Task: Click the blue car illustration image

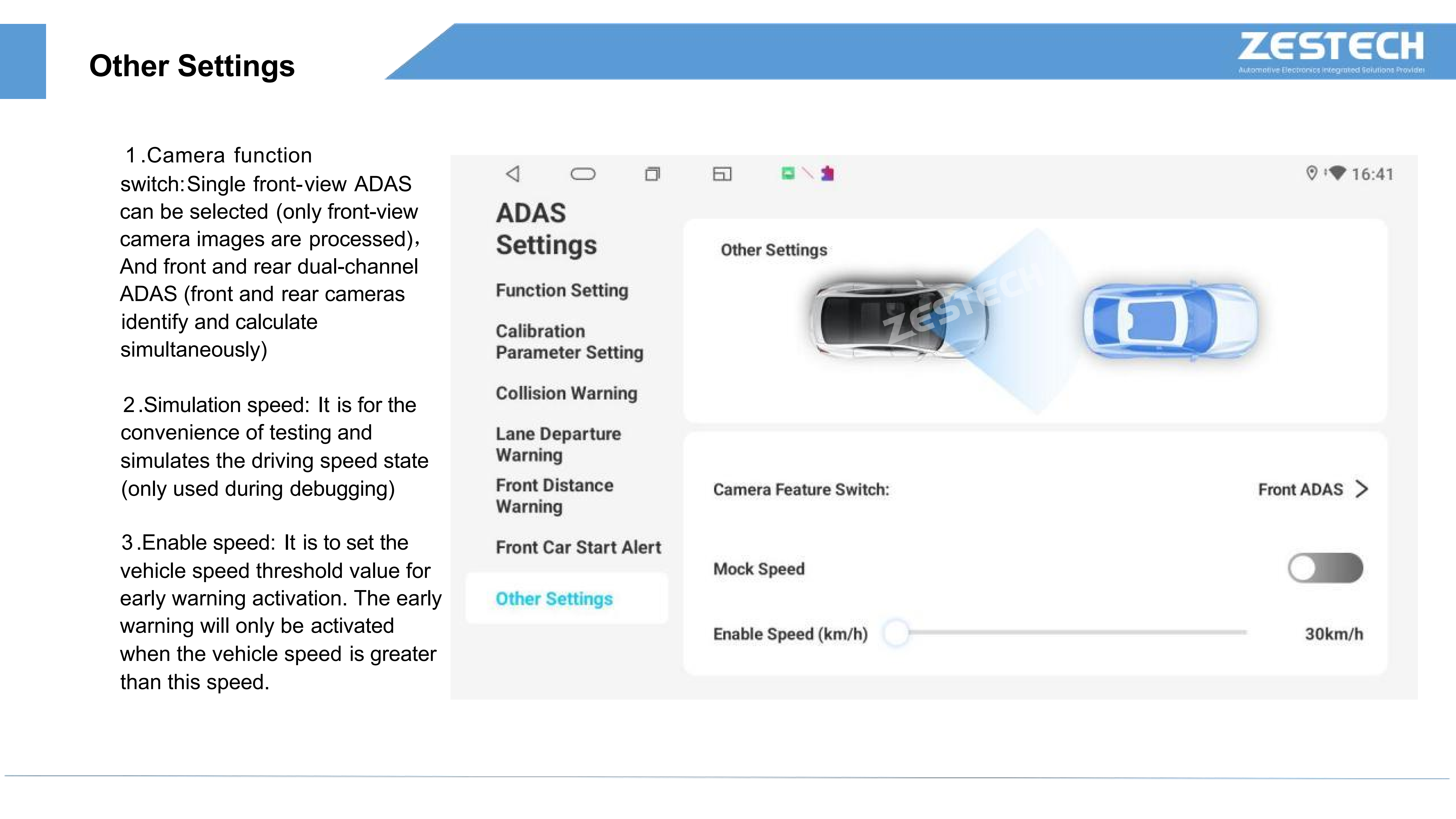Action: click(x=1170, y=320)
